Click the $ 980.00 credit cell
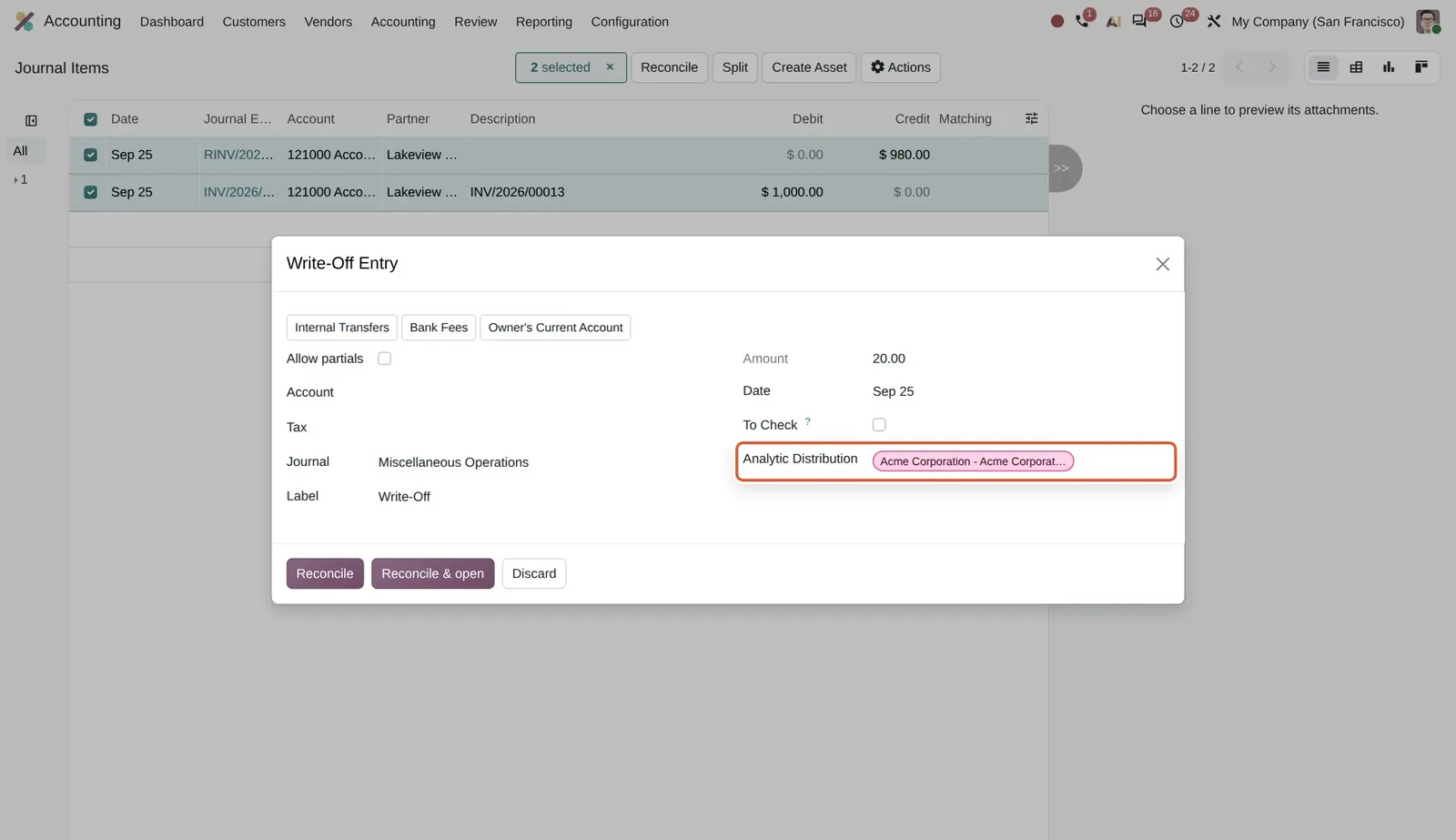This screenshot has height=840, width=1456. [x=904, y=155]
